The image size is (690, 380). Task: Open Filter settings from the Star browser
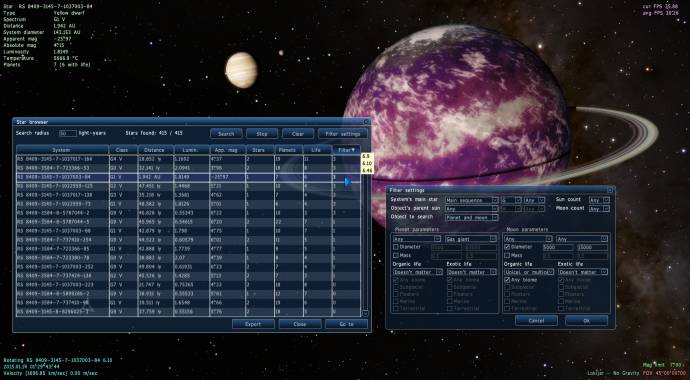[343, 134]
